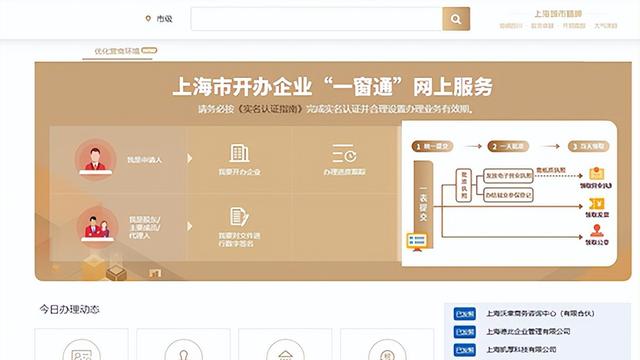Click the building icon for 我要开办企业
Viewport: 640px width, 360px height.
239,153
